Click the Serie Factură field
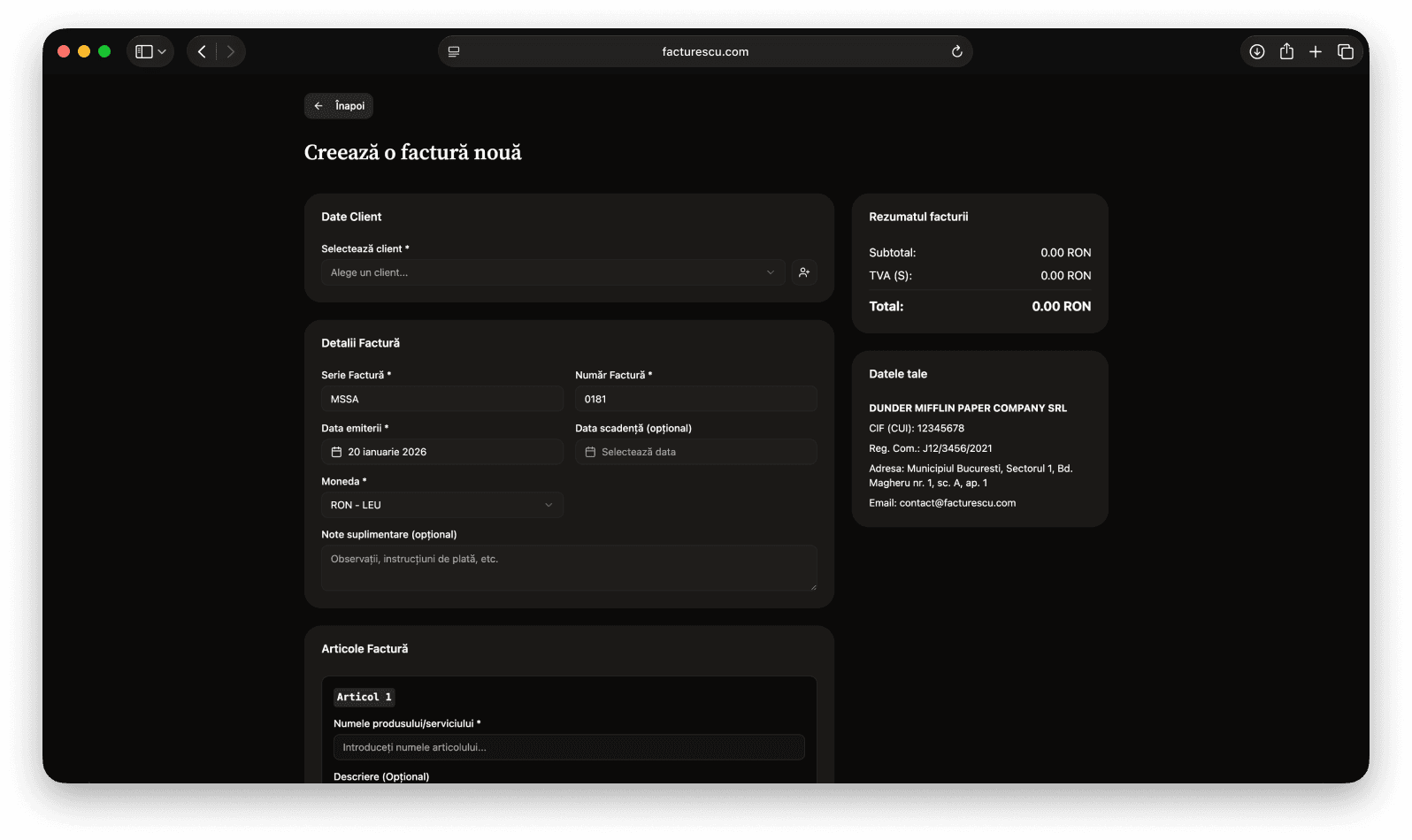The image size is (1412, 840). (441, 399)
